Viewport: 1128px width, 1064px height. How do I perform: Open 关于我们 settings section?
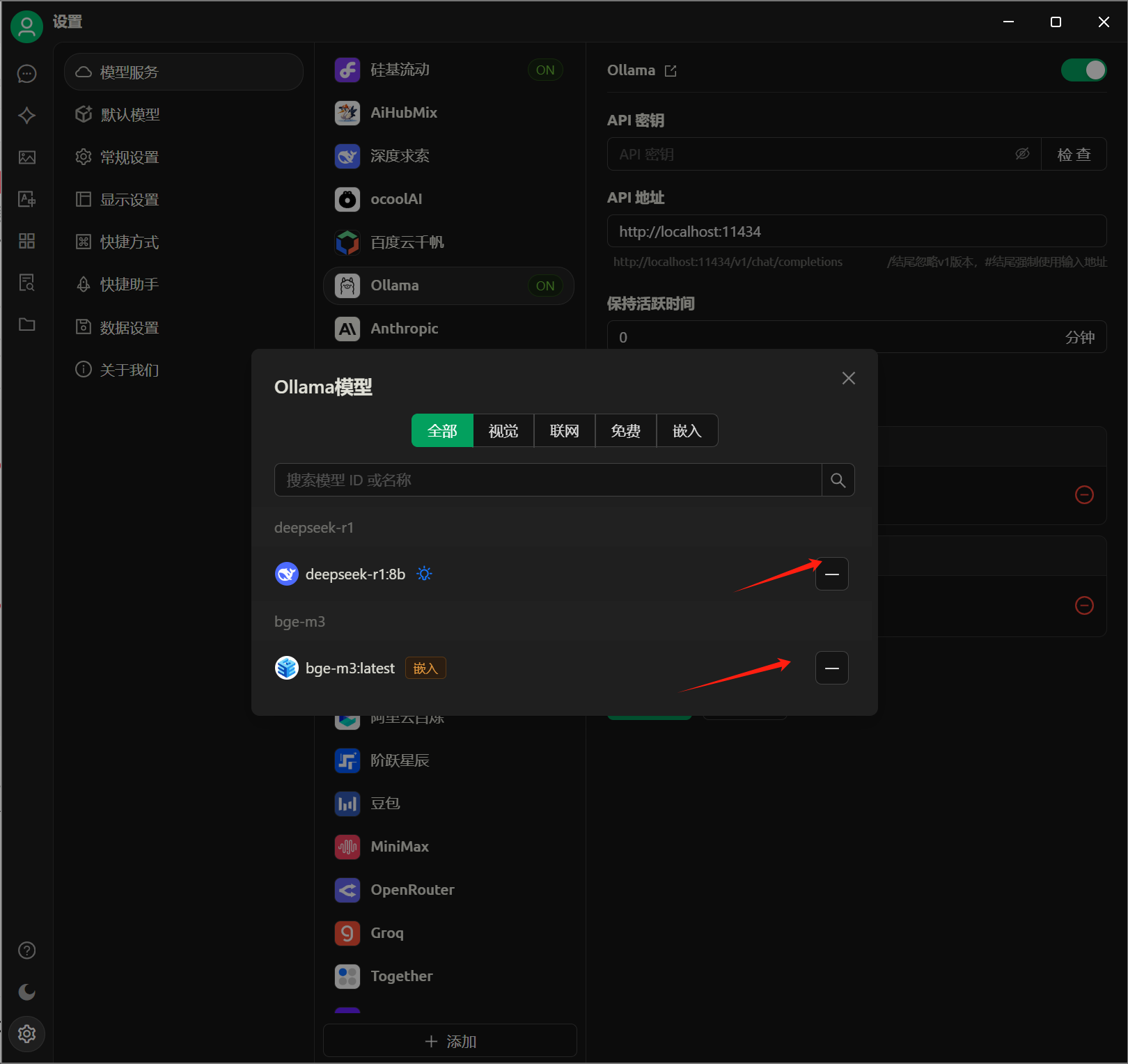[184, 370]
